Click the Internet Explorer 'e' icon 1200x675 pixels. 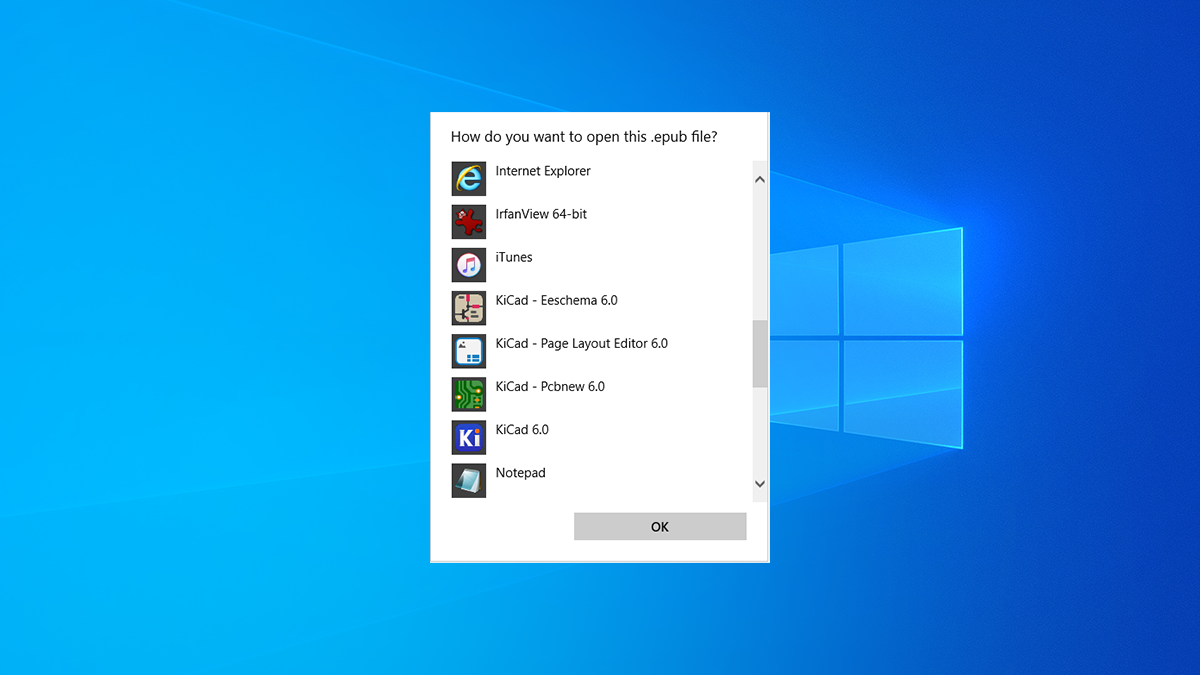click(x=468, y=179)
